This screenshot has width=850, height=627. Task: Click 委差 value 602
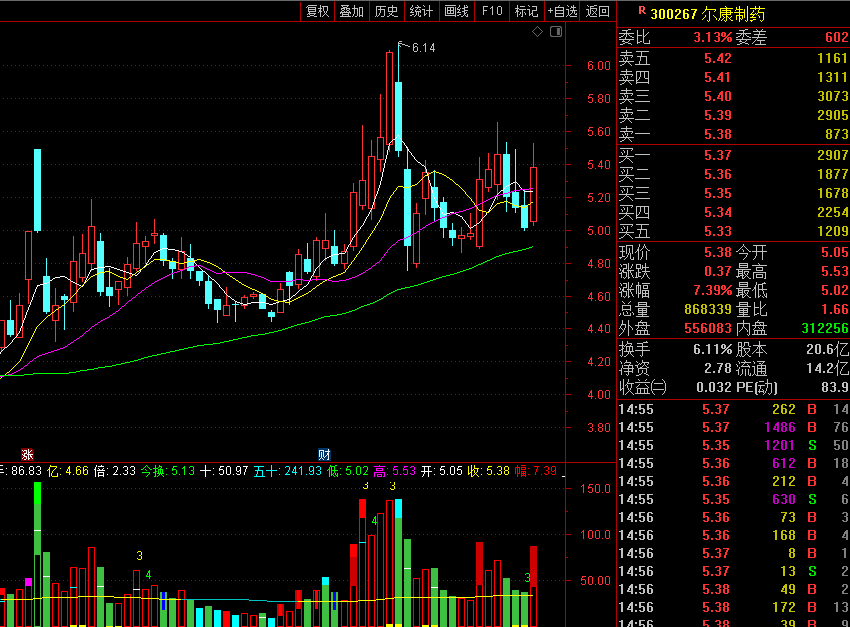point(837,37)
